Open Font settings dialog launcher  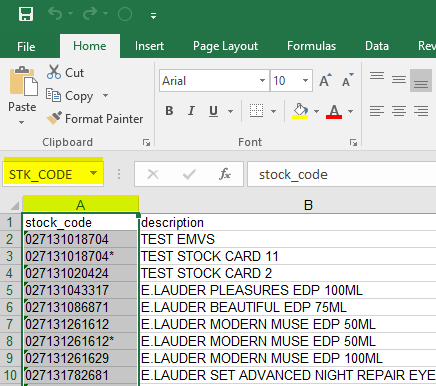(x=353, y=143)
